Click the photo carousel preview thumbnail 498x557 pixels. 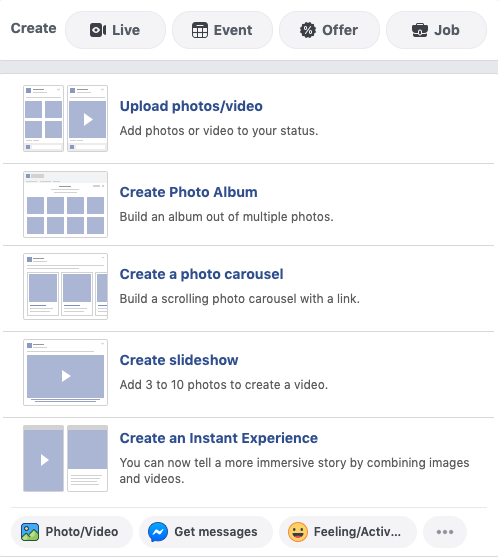coord(65,286)
